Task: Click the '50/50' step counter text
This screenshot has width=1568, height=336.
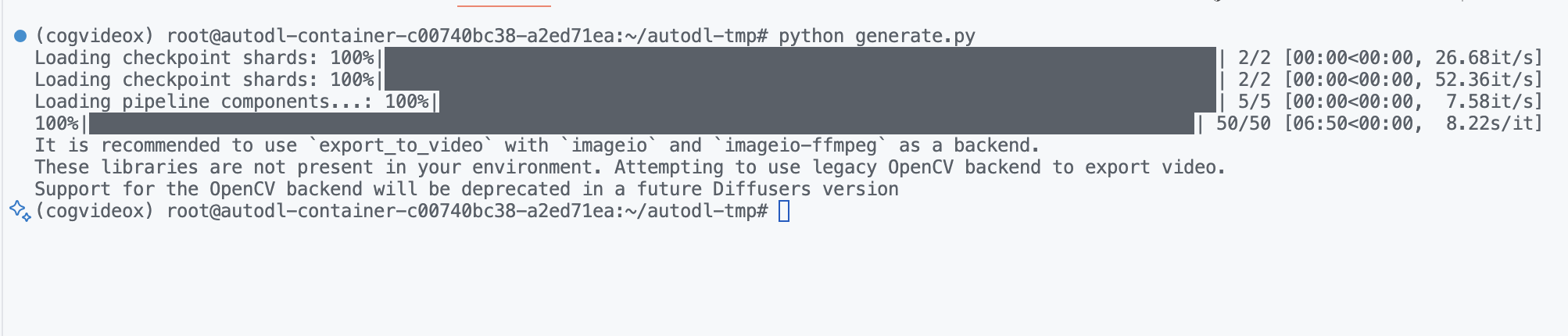Action: [1243, 123]
